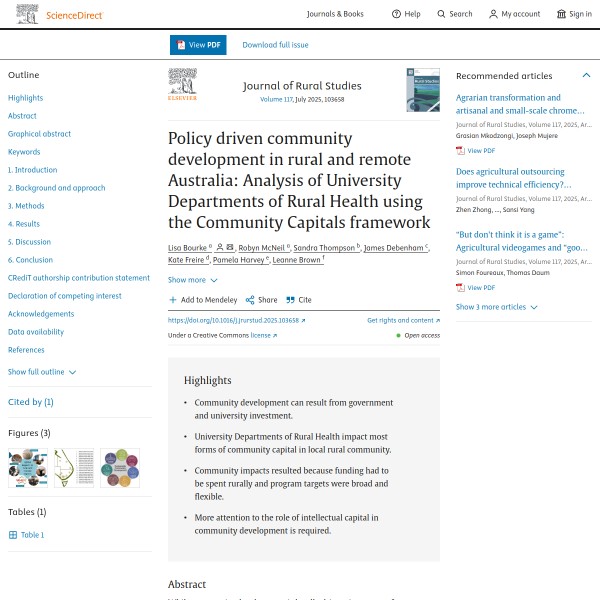Collapse Recommended articles panel chevron

[586, 76]
